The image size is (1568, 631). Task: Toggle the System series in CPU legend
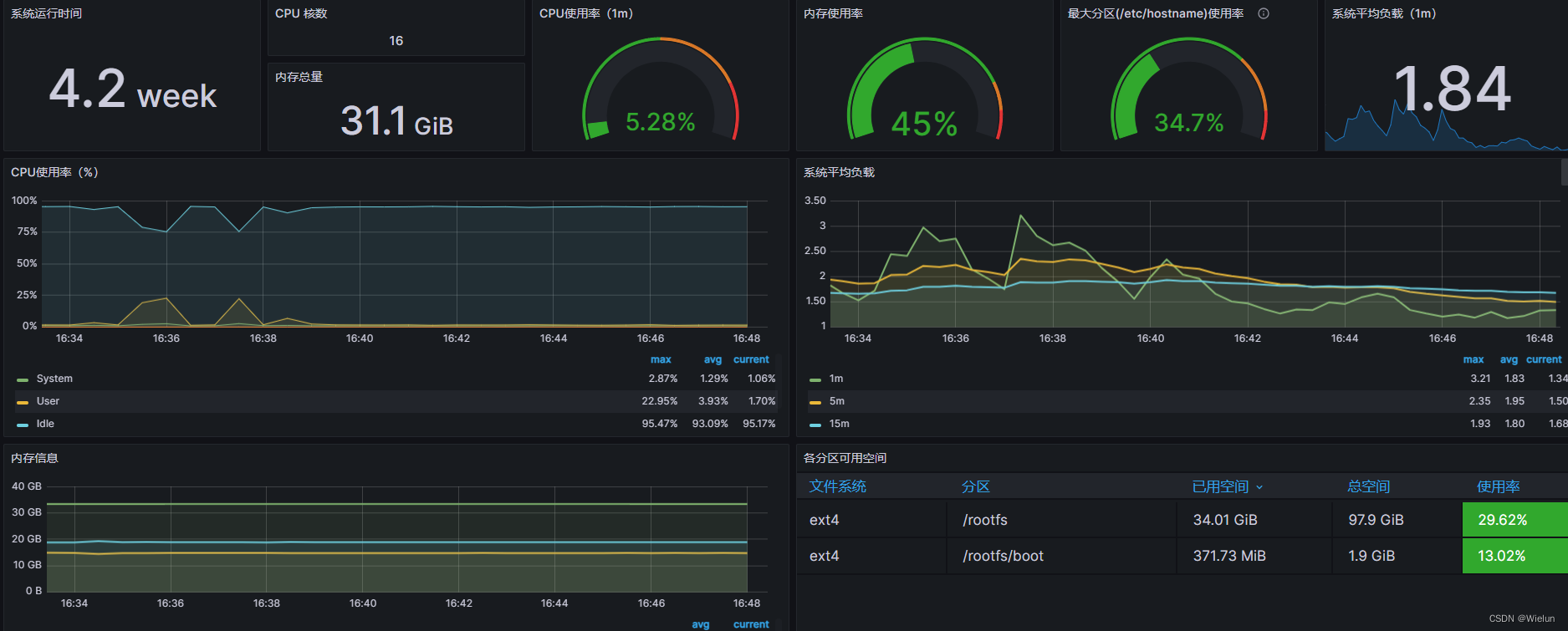(x=54, y=379)
